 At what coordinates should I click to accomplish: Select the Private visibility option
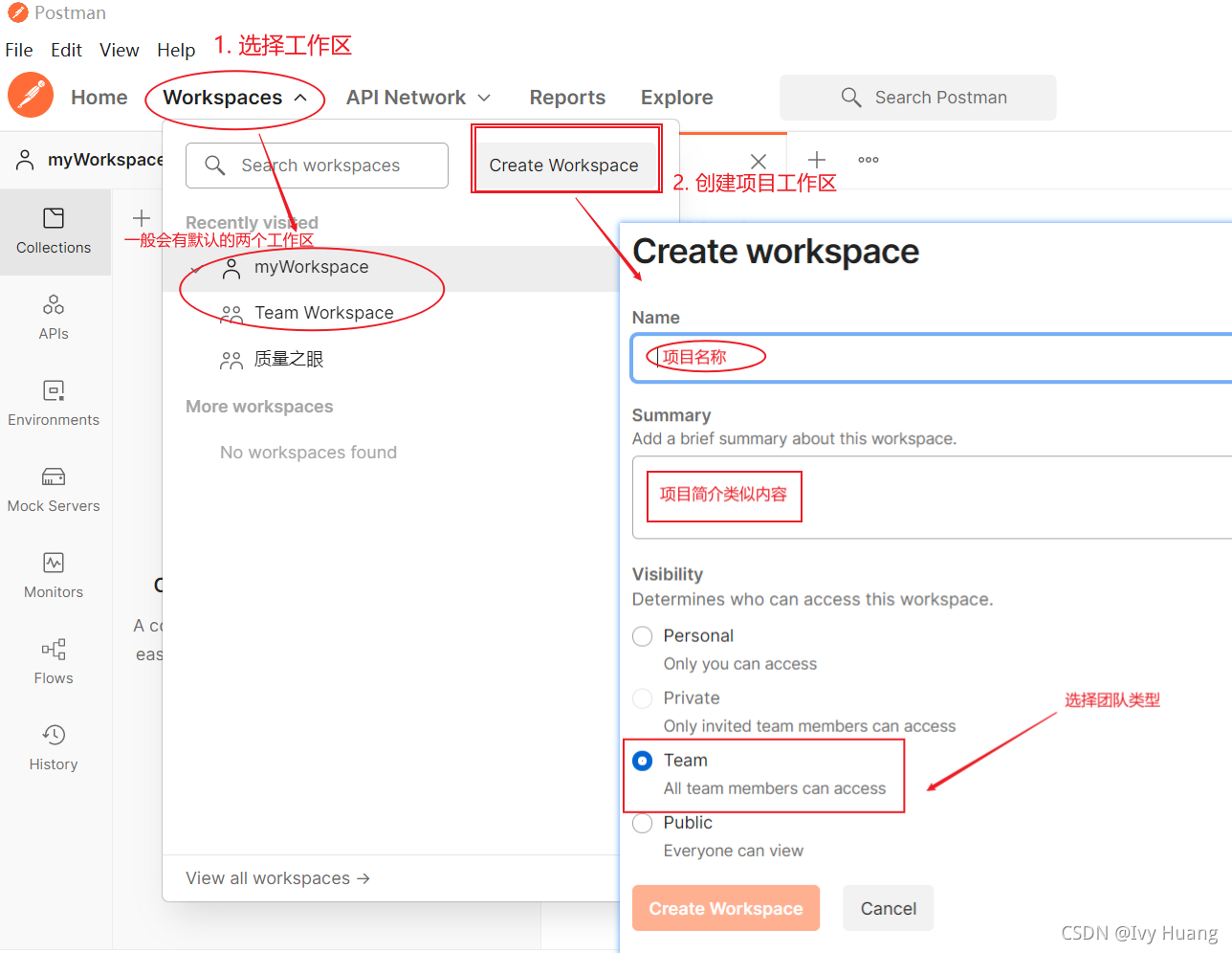tap(643, 698)
